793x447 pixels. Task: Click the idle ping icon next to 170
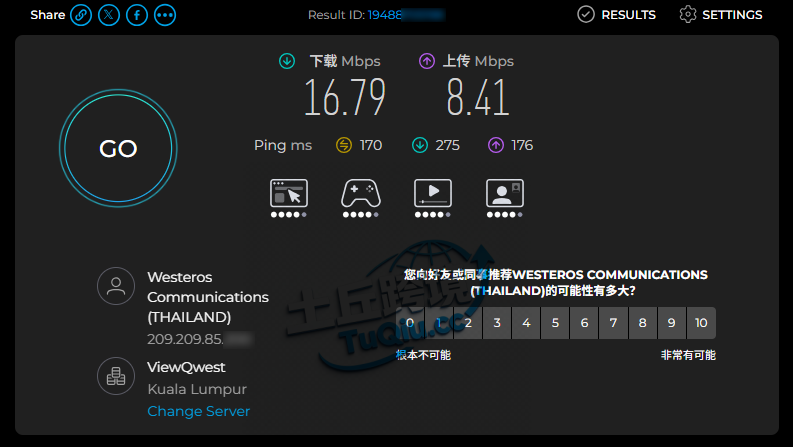(x=344, y=145)
